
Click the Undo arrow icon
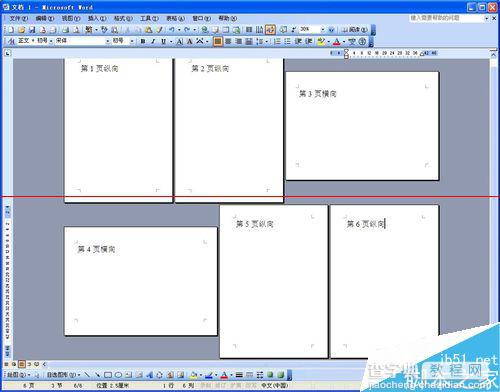(172, 30)
